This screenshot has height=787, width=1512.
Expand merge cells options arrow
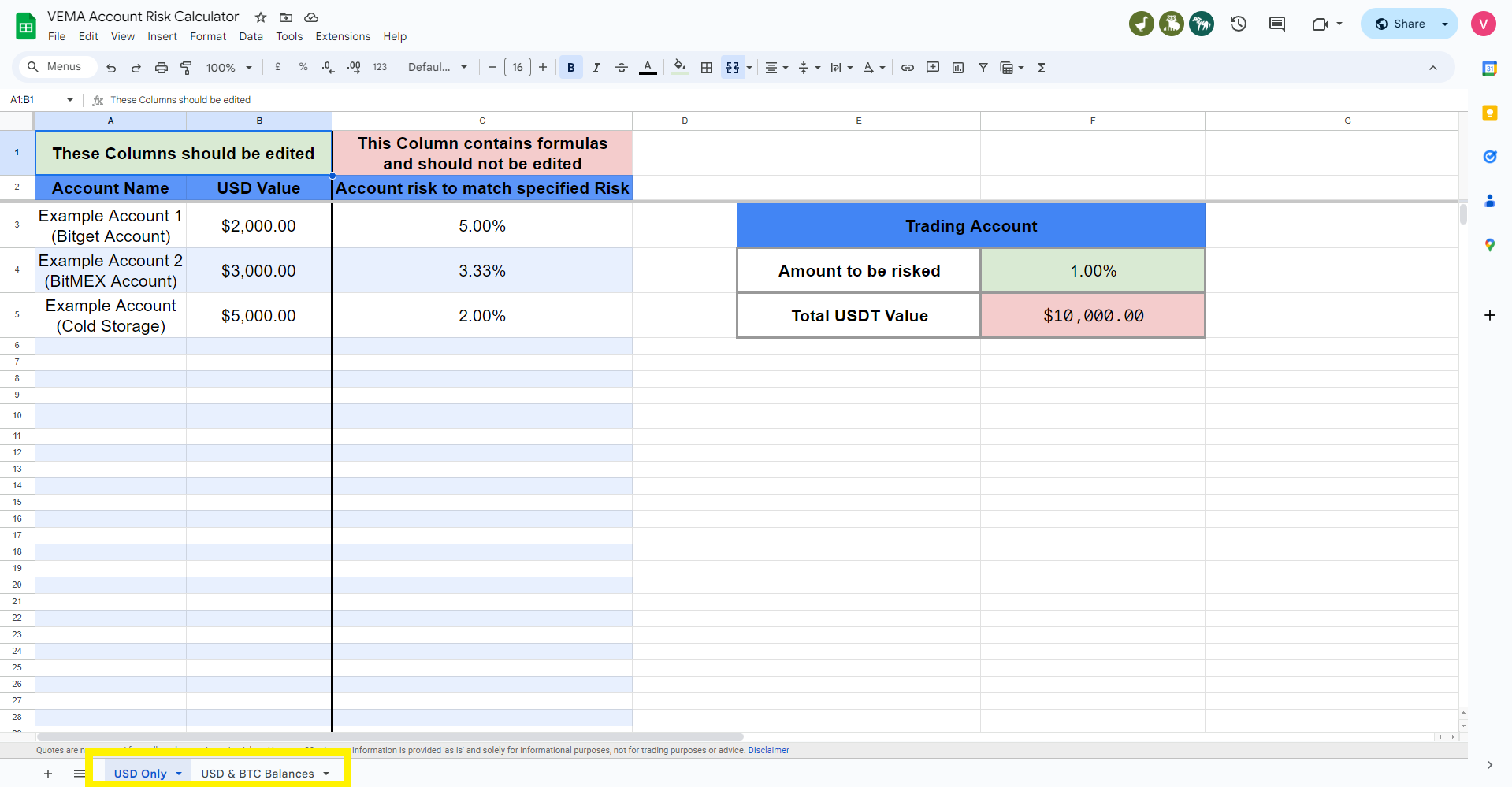click(749, 68)
